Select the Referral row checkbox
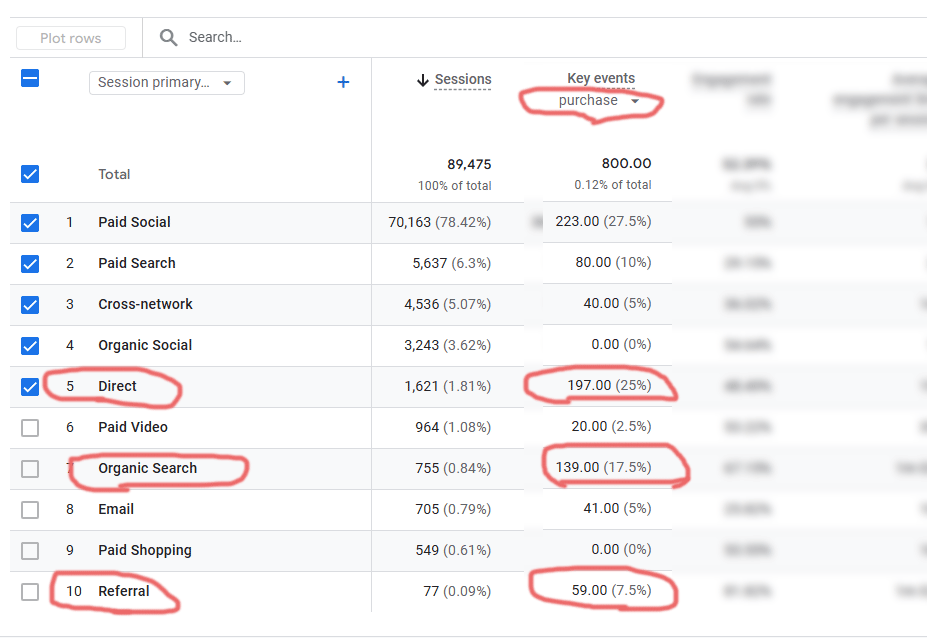 click(x=30, y=591)
